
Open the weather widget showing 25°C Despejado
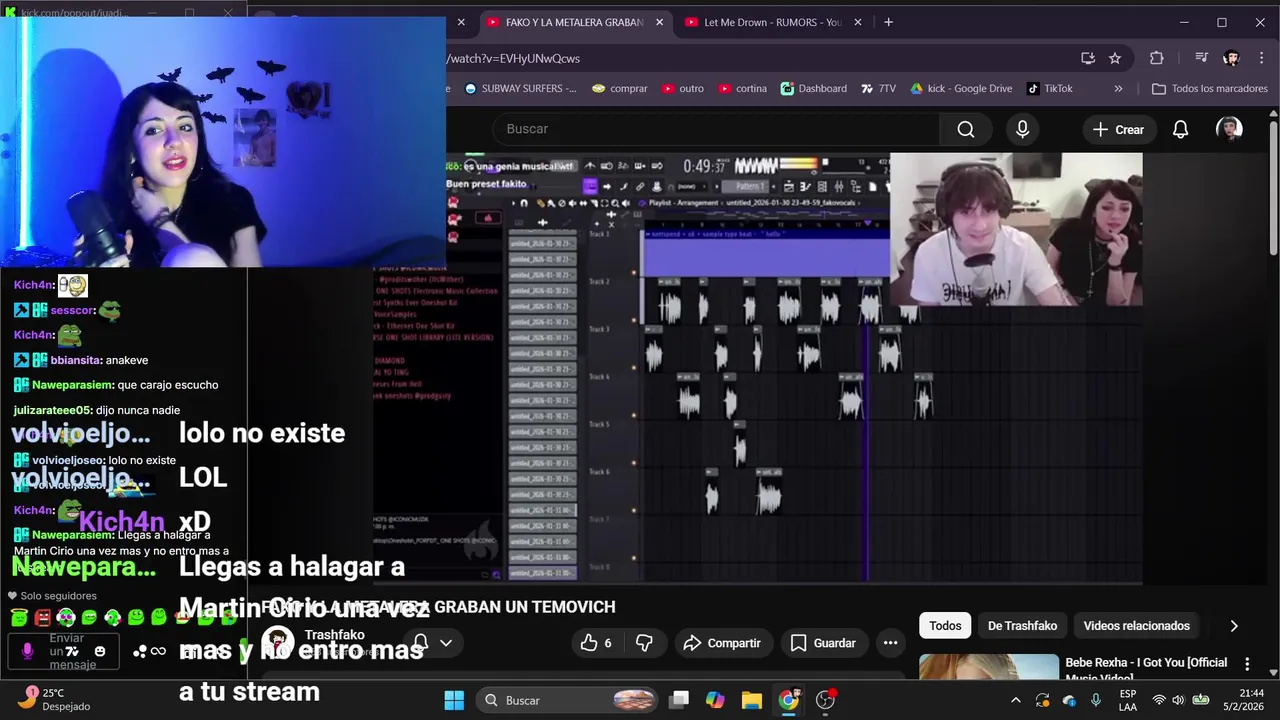pos(56,699)
